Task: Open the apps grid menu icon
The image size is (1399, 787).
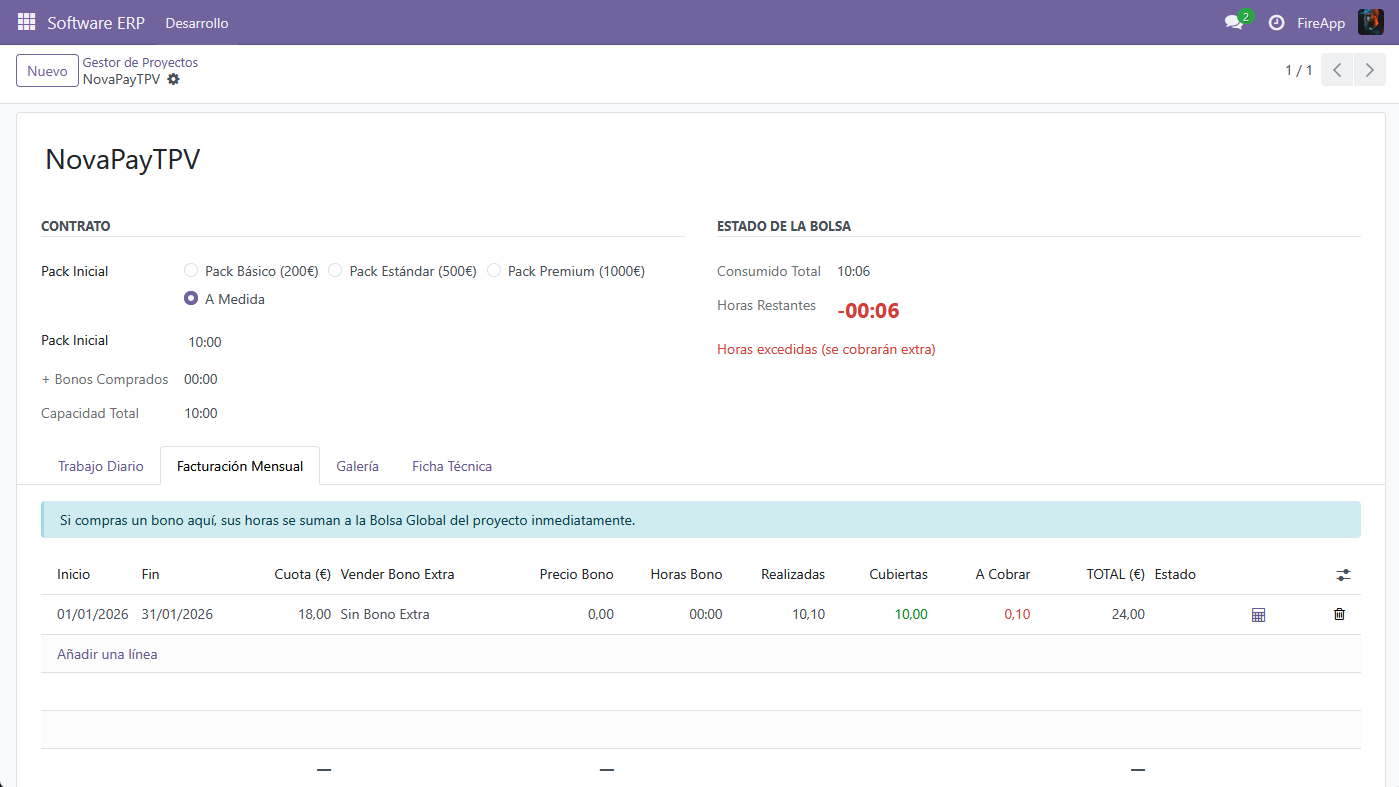Action: tap(26, 22)
